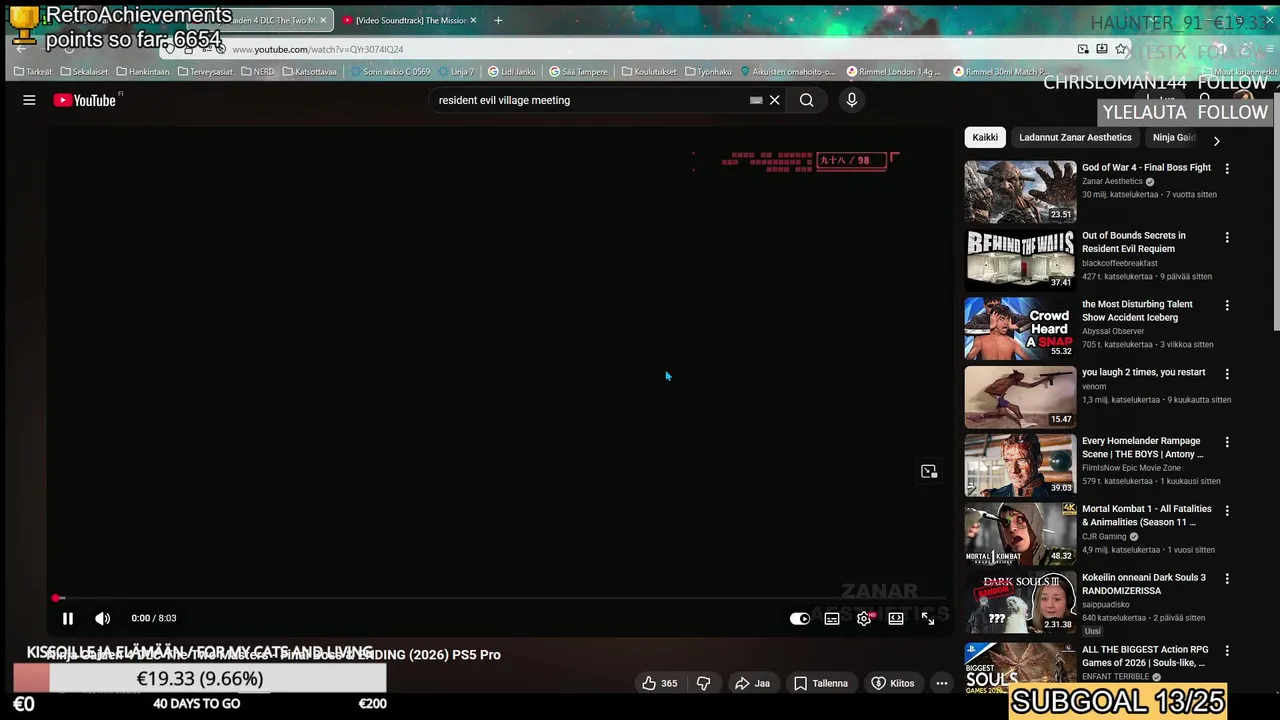The image size is (1280, 720).
Task: Open the options menu for Mortal Kombat 1 video
Action: coord(1227,511)
